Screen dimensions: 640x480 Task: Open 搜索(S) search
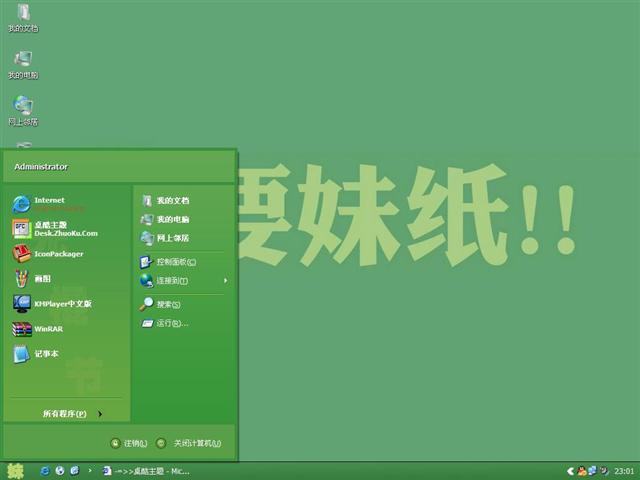click(x=160, y=304)
